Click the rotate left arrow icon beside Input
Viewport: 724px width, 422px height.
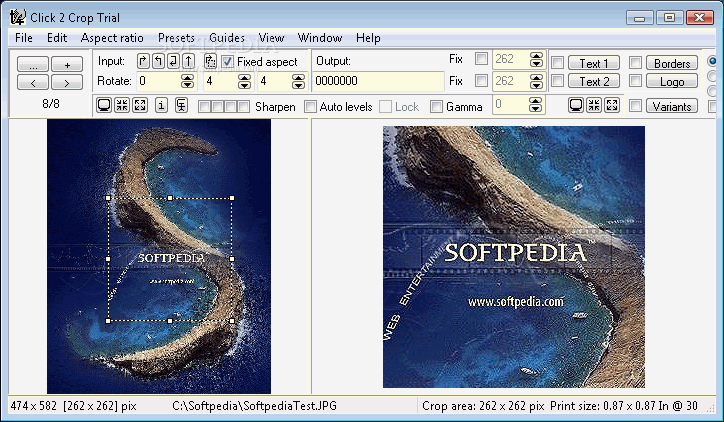click(158, 61)
